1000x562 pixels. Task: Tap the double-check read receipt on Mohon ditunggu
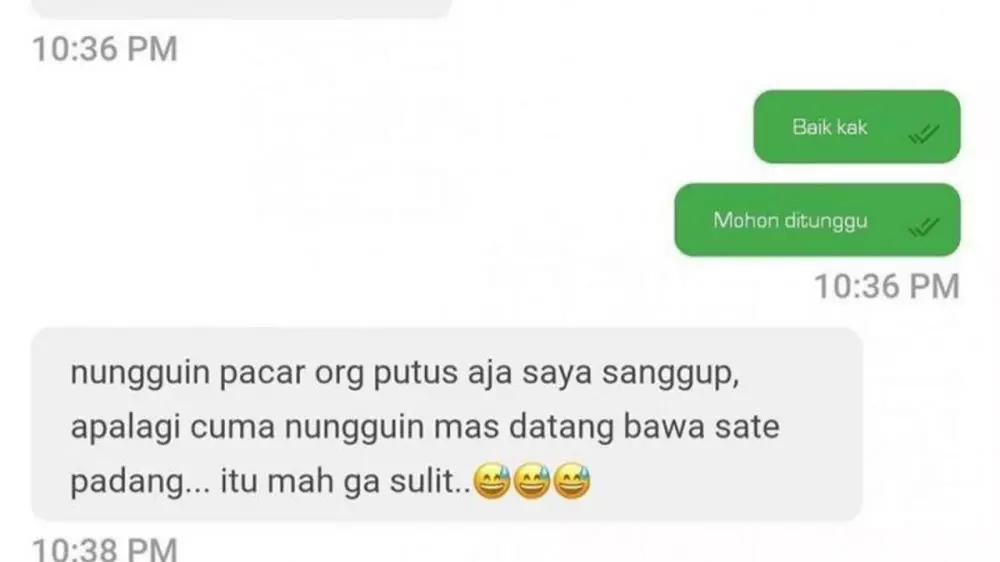(x=923, y=226)
